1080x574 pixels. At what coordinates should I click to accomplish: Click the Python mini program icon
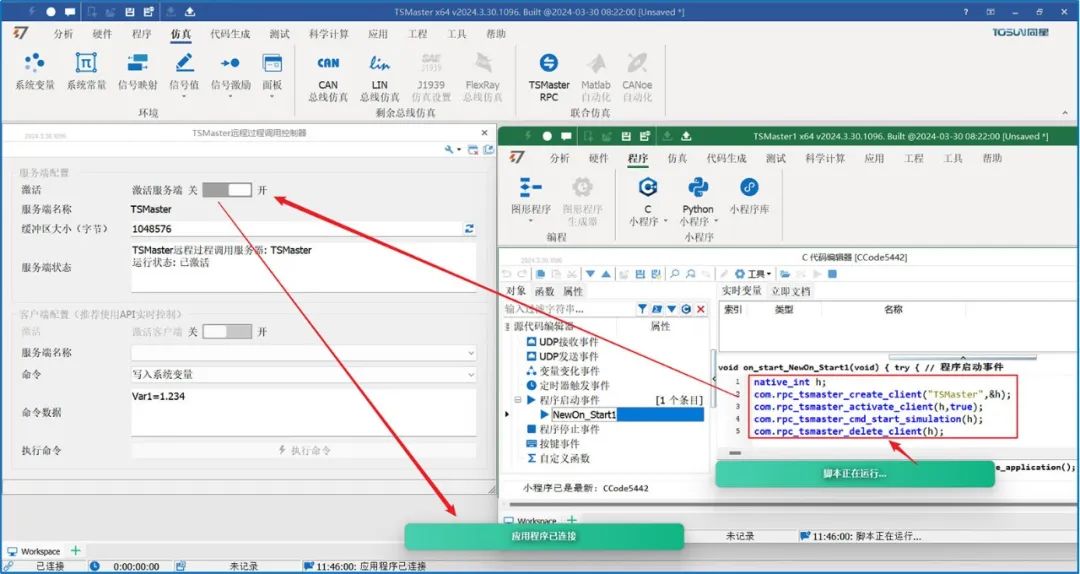coord(698,187)
